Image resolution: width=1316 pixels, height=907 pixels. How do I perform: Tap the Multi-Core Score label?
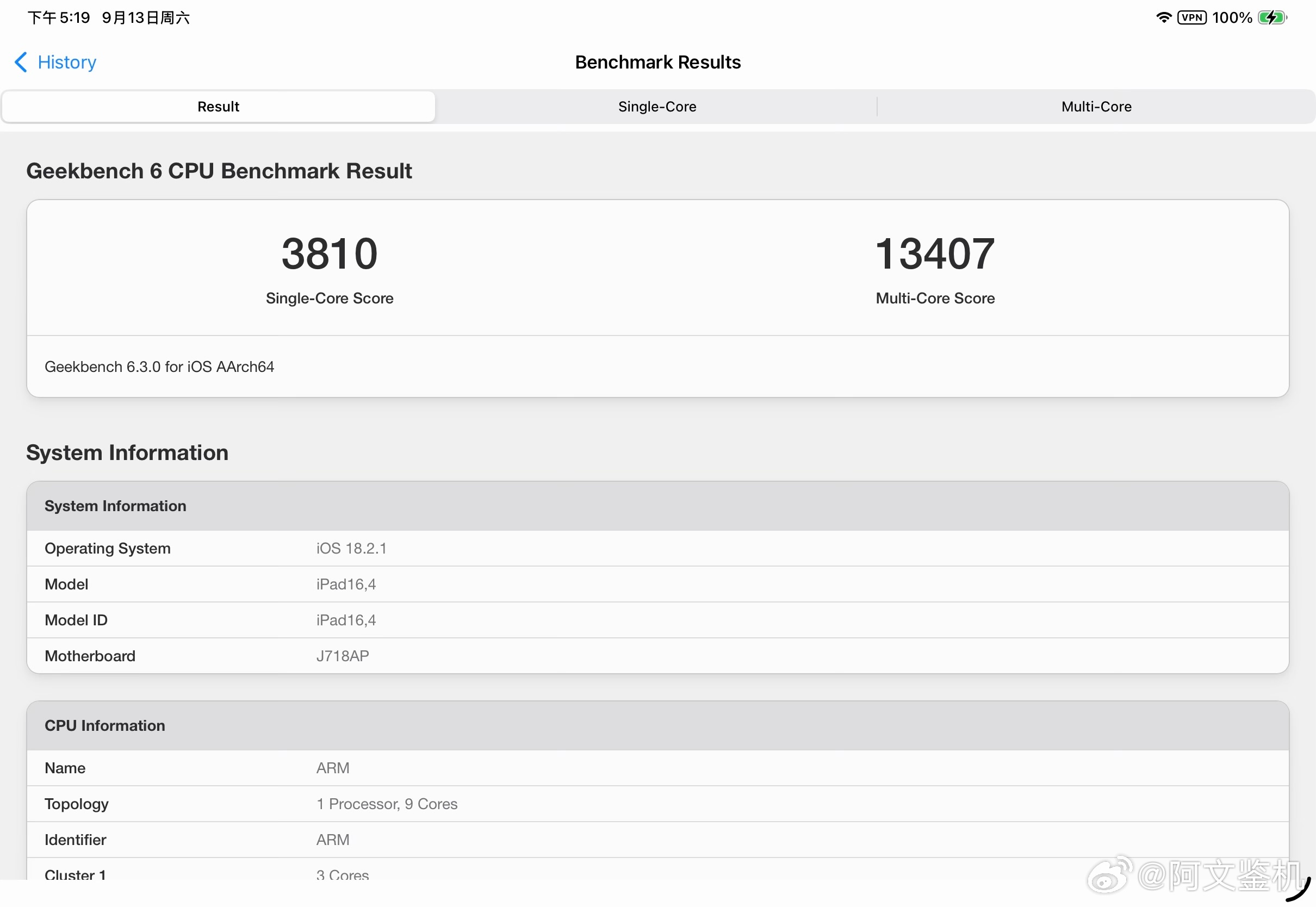click(x=935, y=298)
